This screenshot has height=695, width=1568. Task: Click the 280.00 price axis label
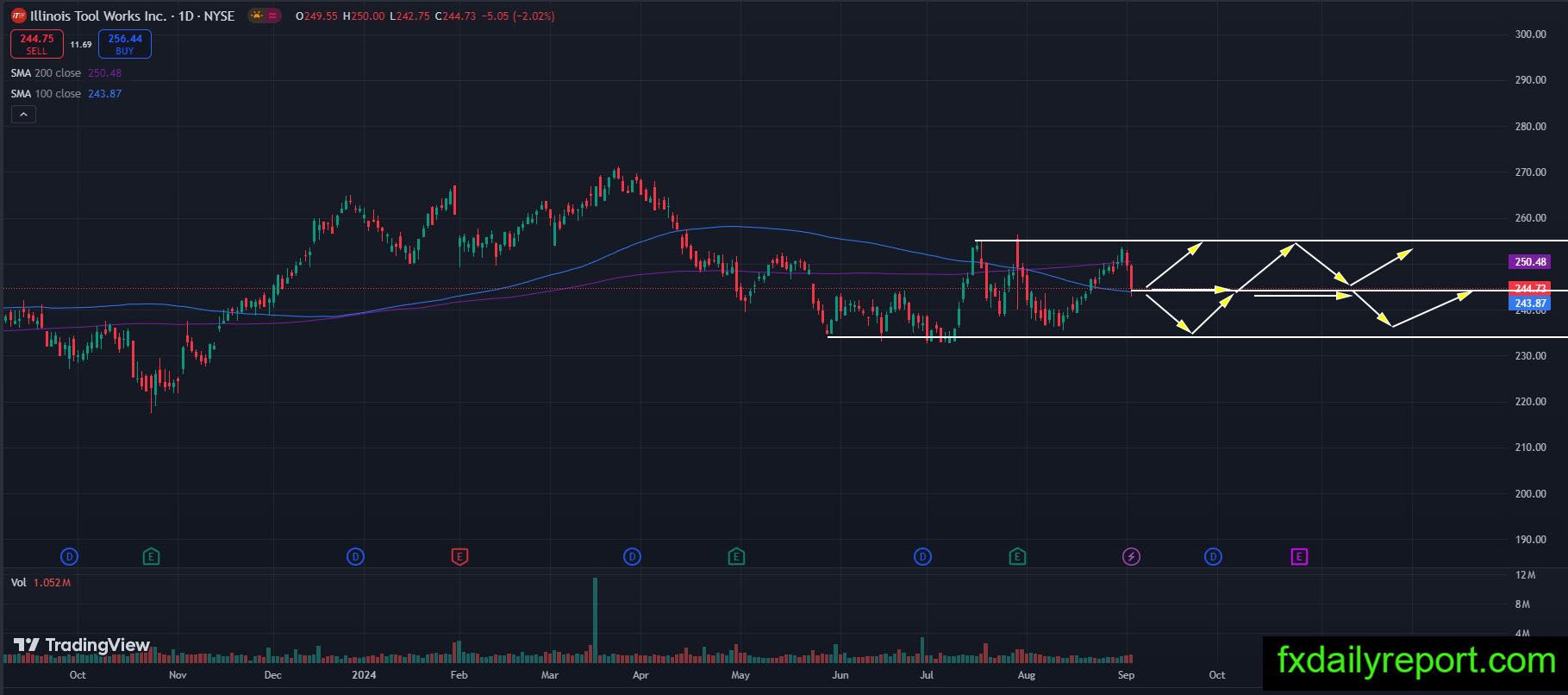[1530, 127]
